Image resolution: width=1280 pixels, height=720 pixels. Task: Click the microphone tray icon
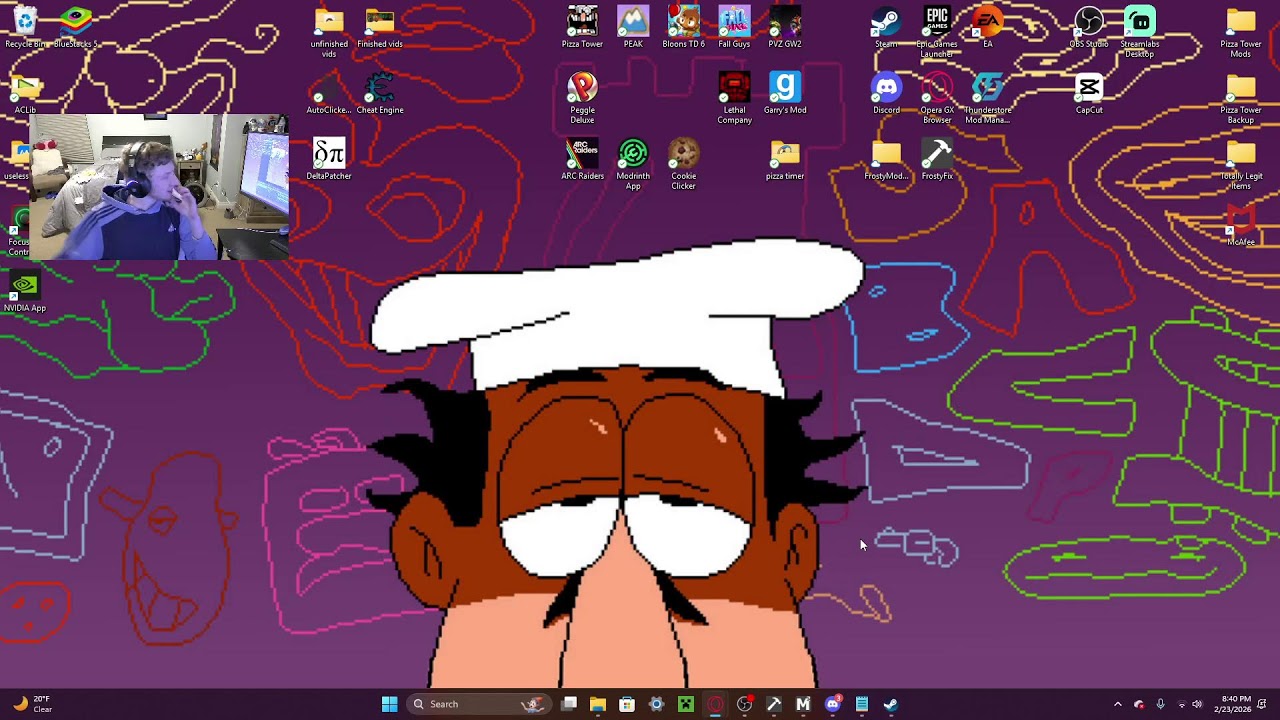pyautogui.click(x=1160, y=704)
